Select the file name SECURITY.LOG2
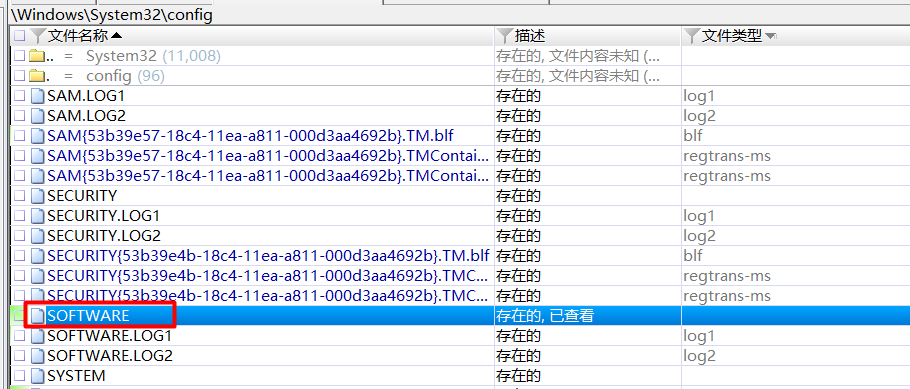The height and width of the screenshot is (389, 910). click(104, 236)
